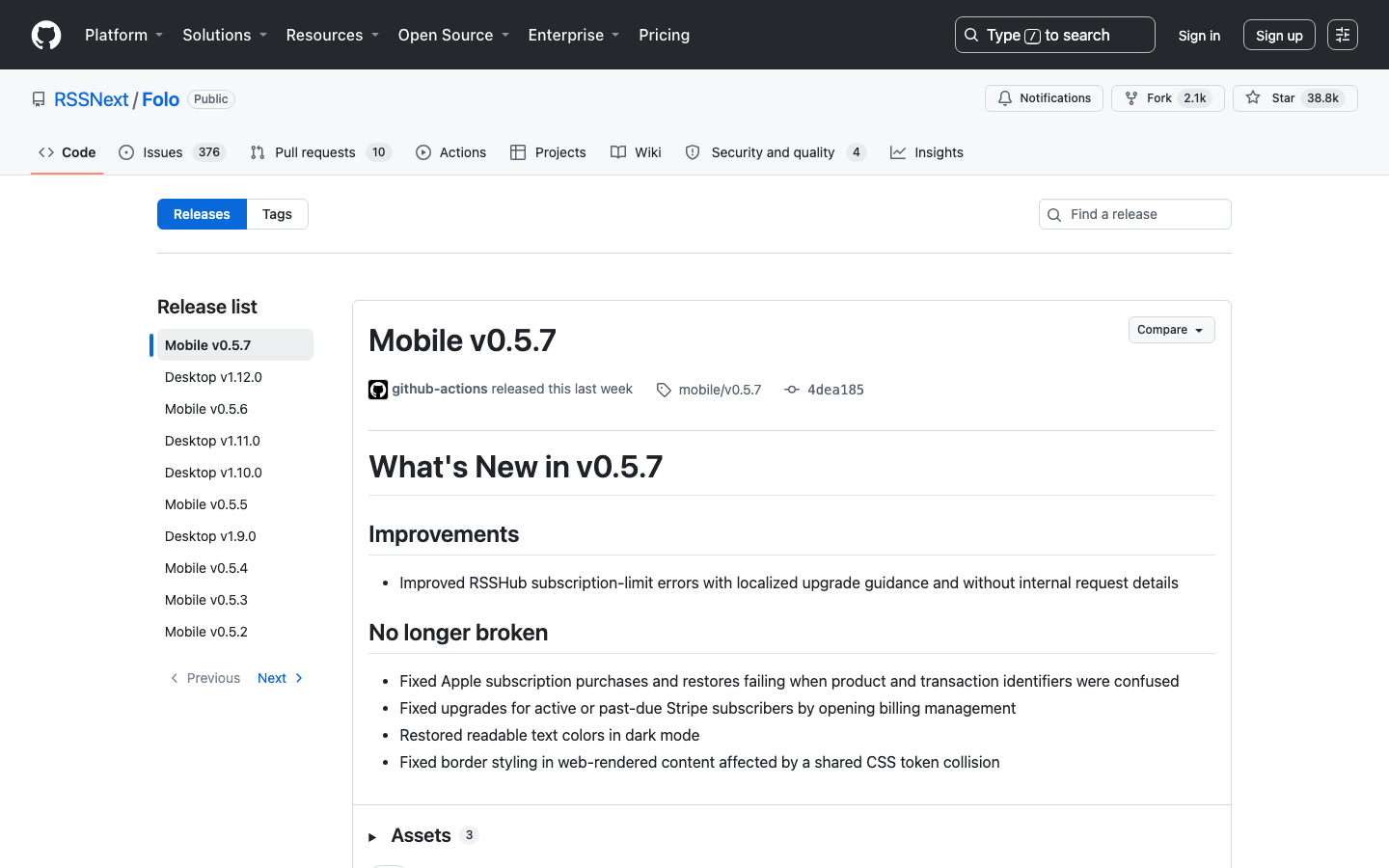Click the repository icon beside RSSNext
The image size is (1389, 868).
coord(39,99)
